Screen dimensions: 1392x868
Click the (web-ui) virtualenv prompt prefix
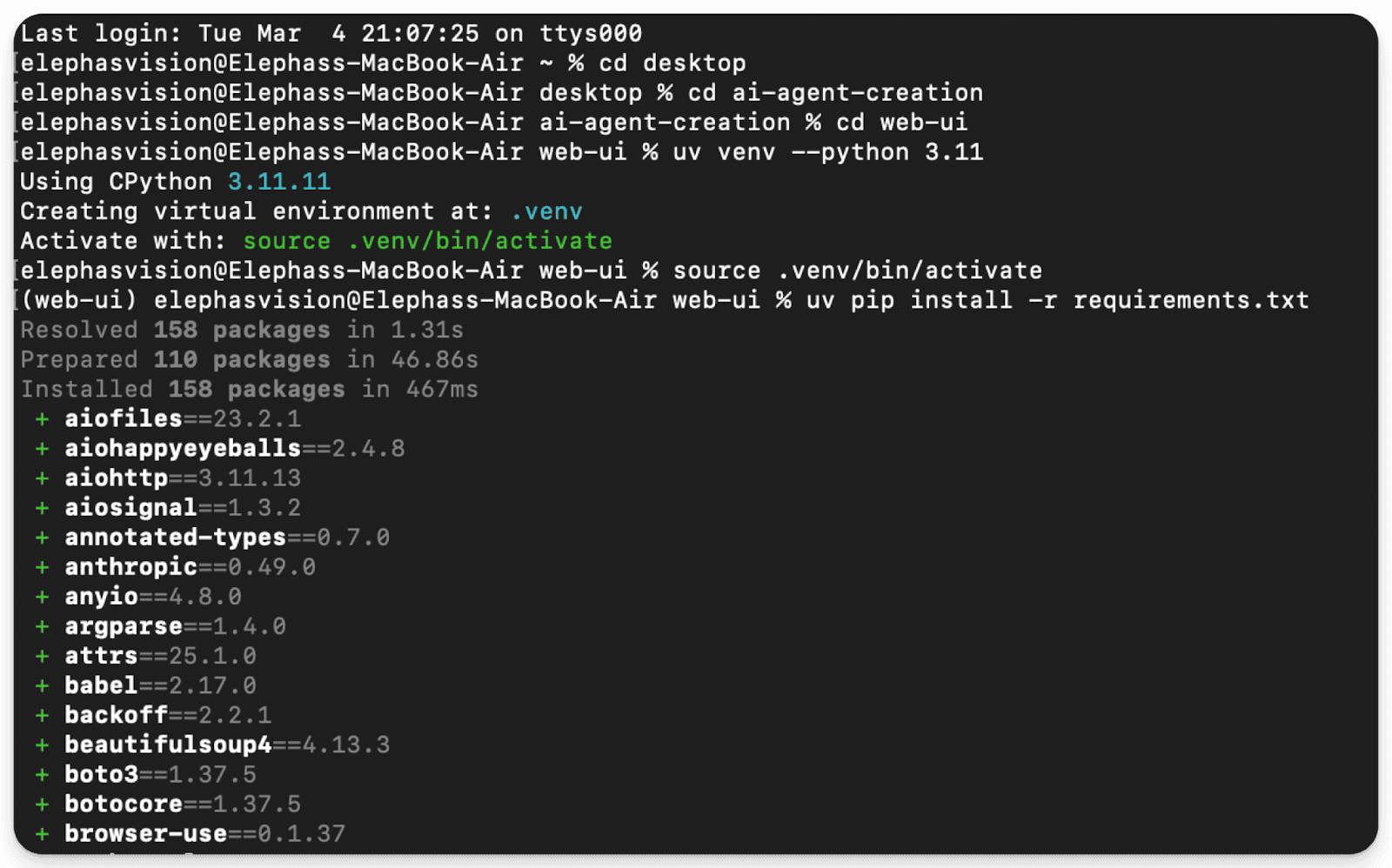[79, 300]
